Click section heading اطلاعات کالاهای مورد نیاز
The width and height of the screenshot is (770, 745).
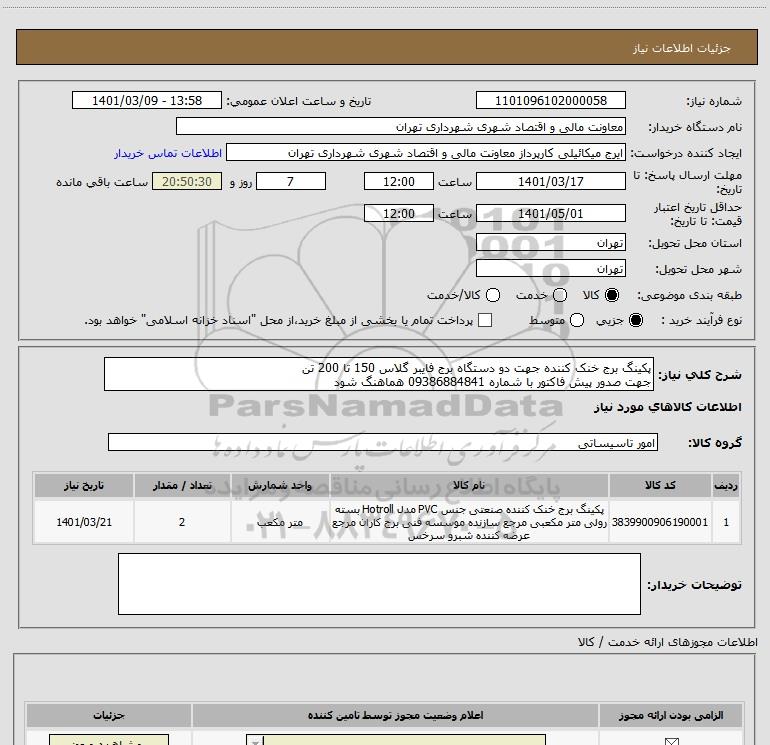(667, 407)
